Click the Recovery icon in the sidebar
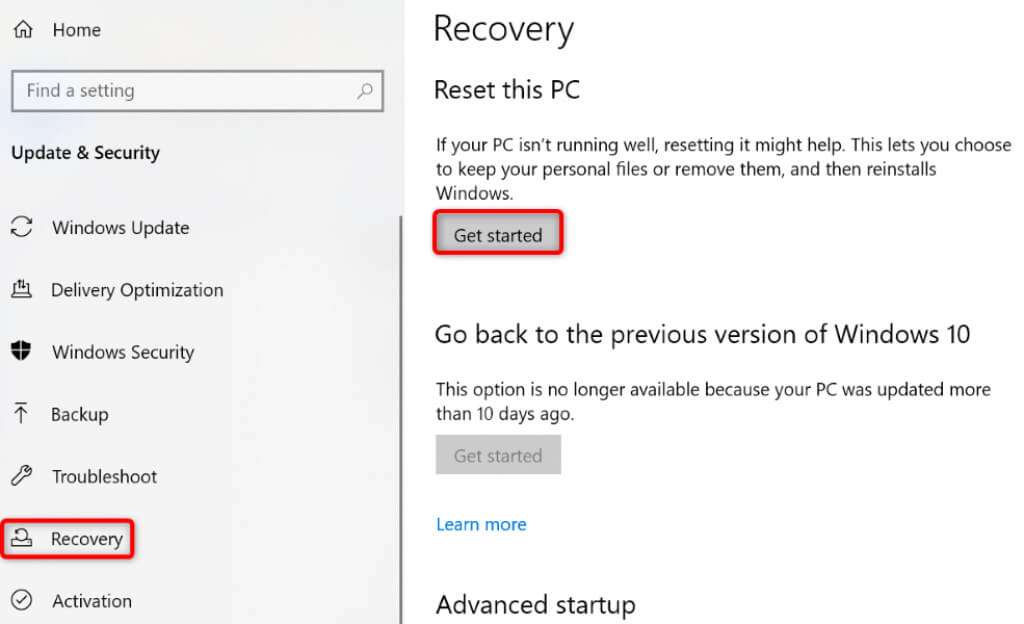This screenshot has height=624, width=1024. pyautogui.click(x=21, y=539)
